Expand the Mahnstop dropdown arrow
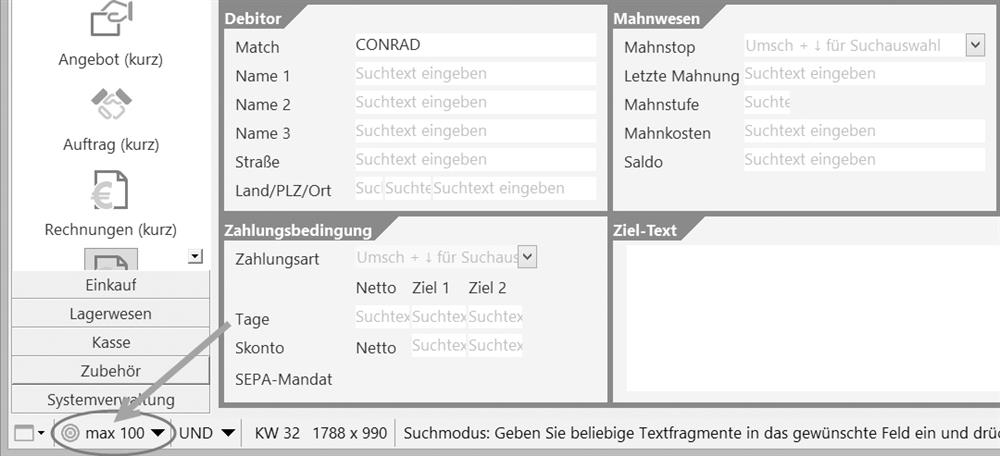 pyautogui.click(x=975, y=46)
